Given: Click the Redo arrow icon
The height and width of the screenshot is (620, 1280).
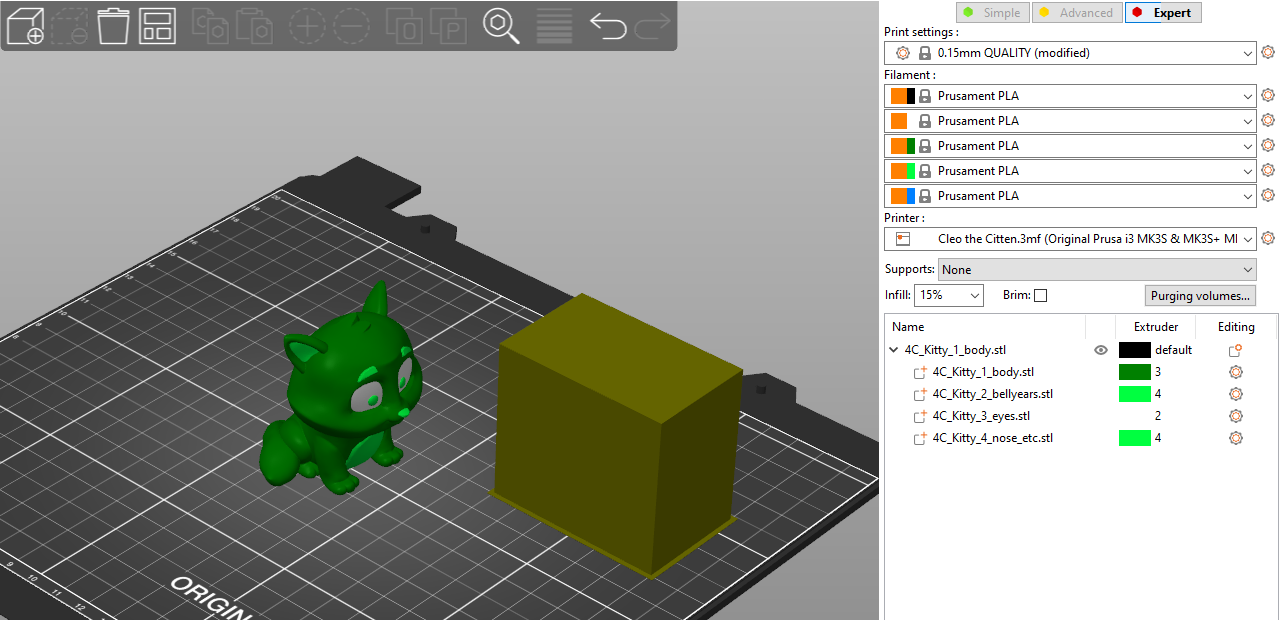Looking at the screenshot, I should pyautogui.click(x=652, y=26).
